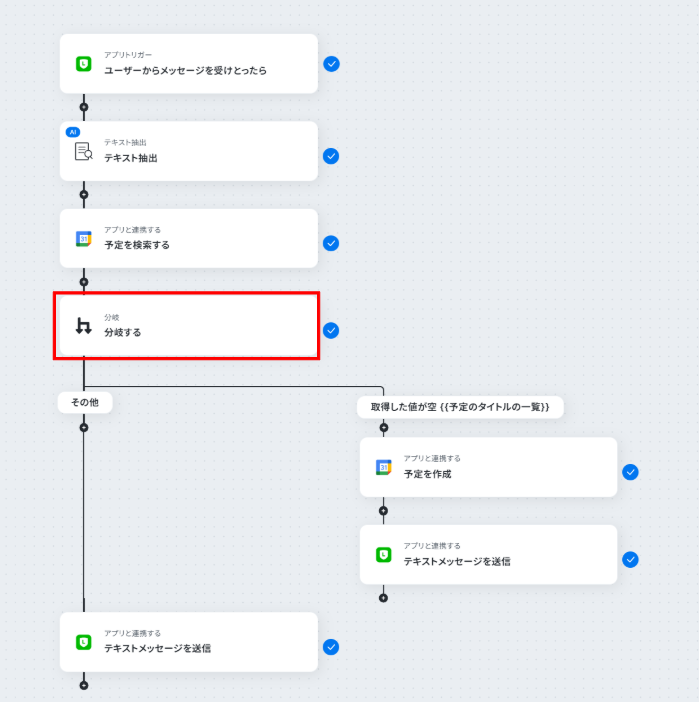Click the blue checkmark next to テキスト抽出
Viewport: 699px width, 702px height.
click(331, 156)
